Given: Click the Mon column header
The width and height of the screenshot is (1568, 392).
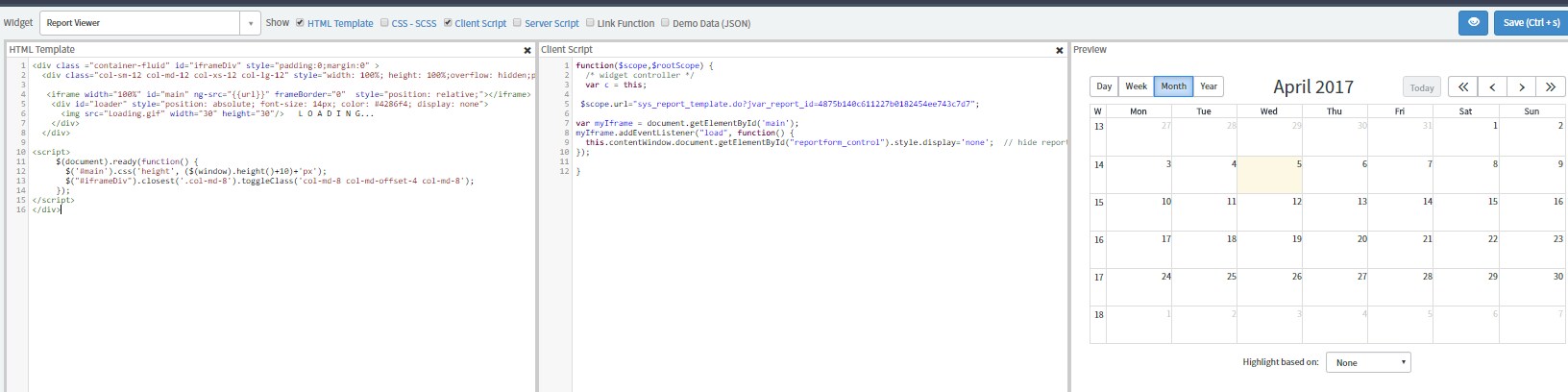Looking at the screenshot, I should click(x=1139, y=111).
